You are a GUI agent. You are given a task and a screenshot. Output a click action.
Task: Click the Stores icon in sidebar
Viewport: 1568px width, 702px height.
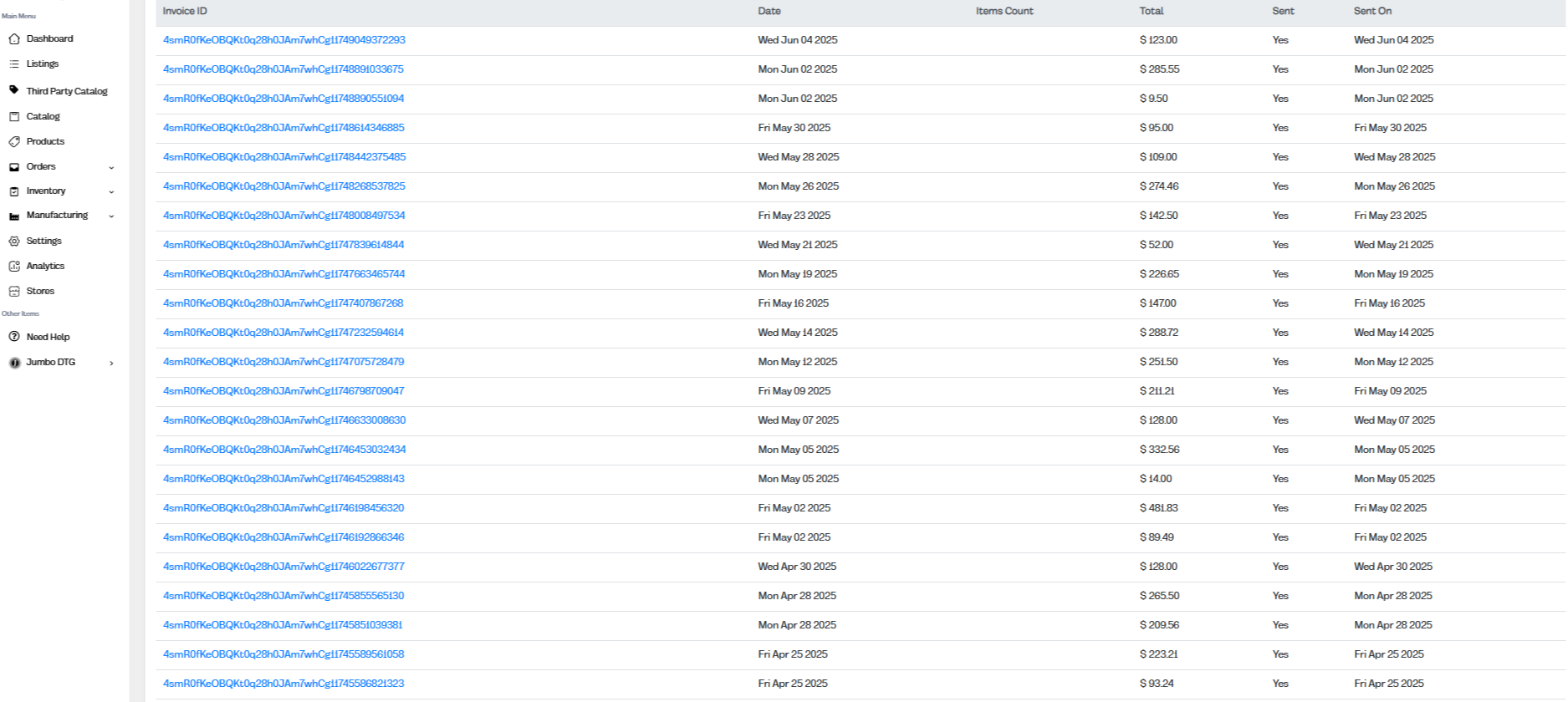pyautogui.click(x=14, y=291)
